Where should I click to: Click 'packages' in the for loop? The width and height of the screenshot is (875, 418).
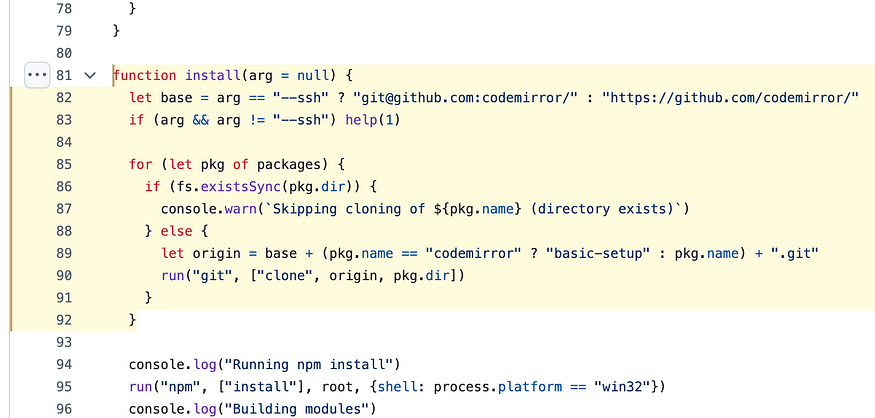(x=289, y=165)
